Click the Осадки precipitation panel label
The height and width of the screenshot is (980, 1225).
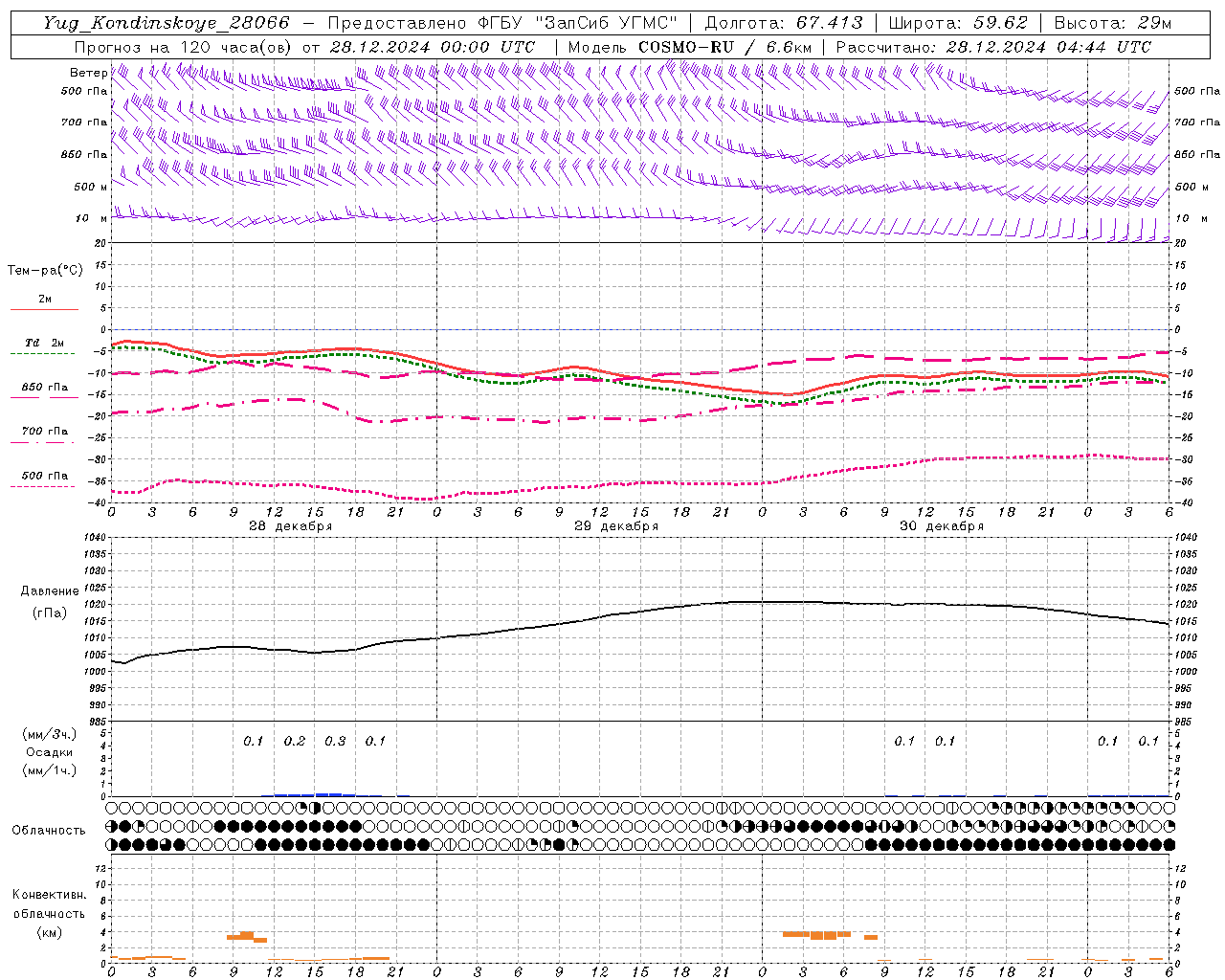pyautogui.click(x=49, y=752)
